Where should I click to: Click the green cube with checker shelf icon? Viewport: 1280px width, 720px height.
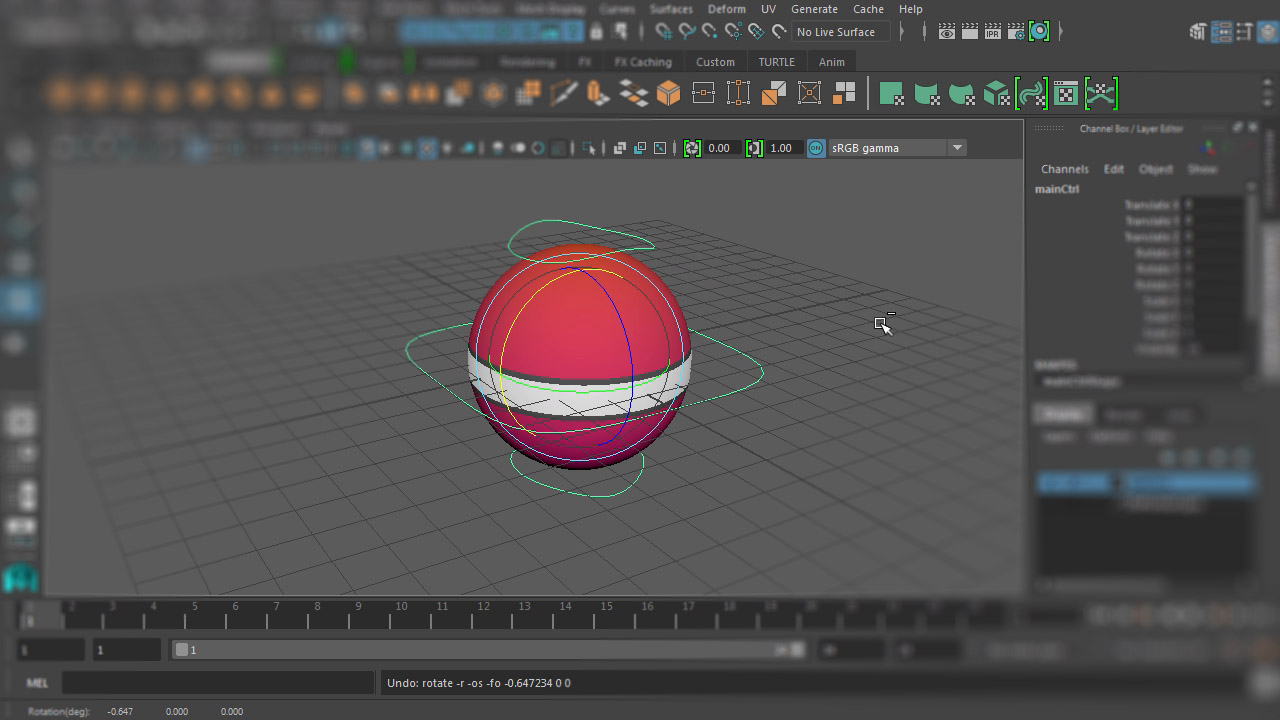tap(996, 94)
